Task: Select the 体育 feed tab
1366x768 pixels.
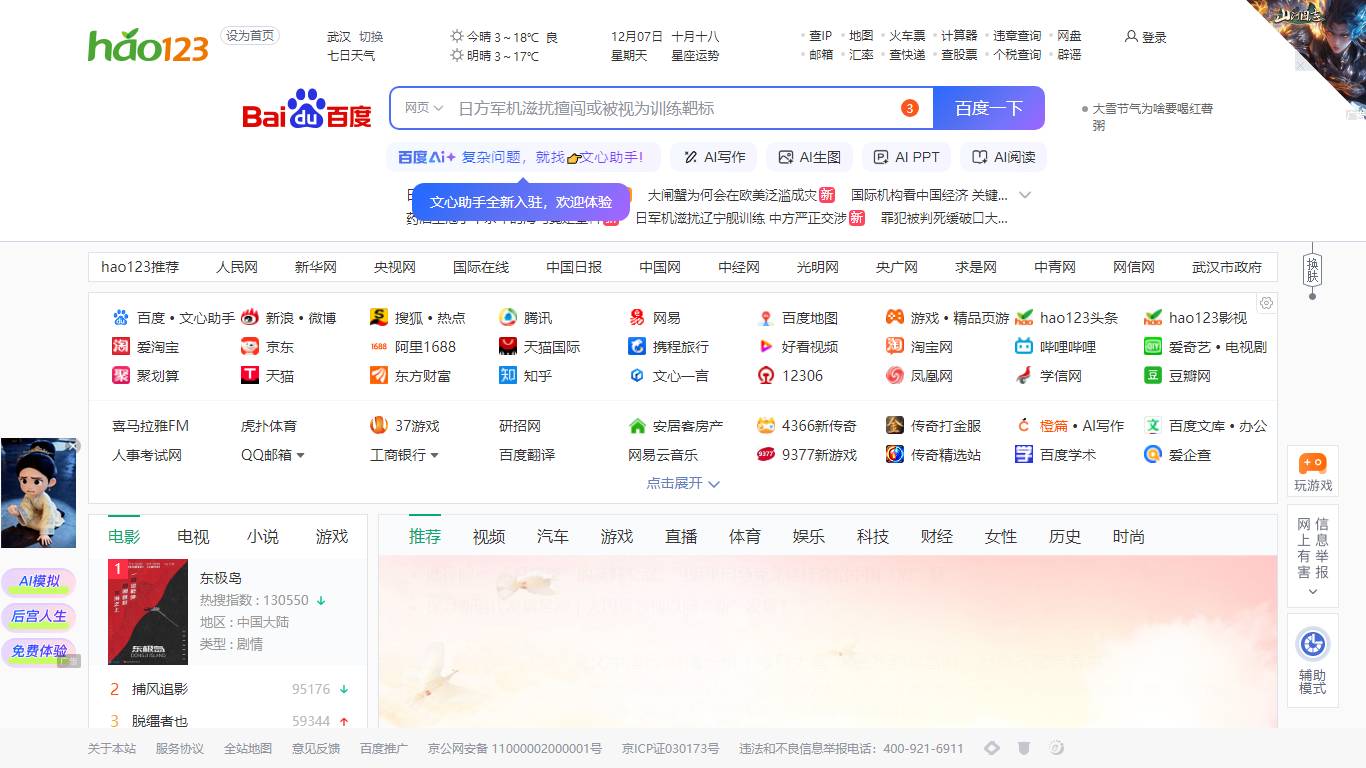Action: pyautogui.click(x=744, y=537)
